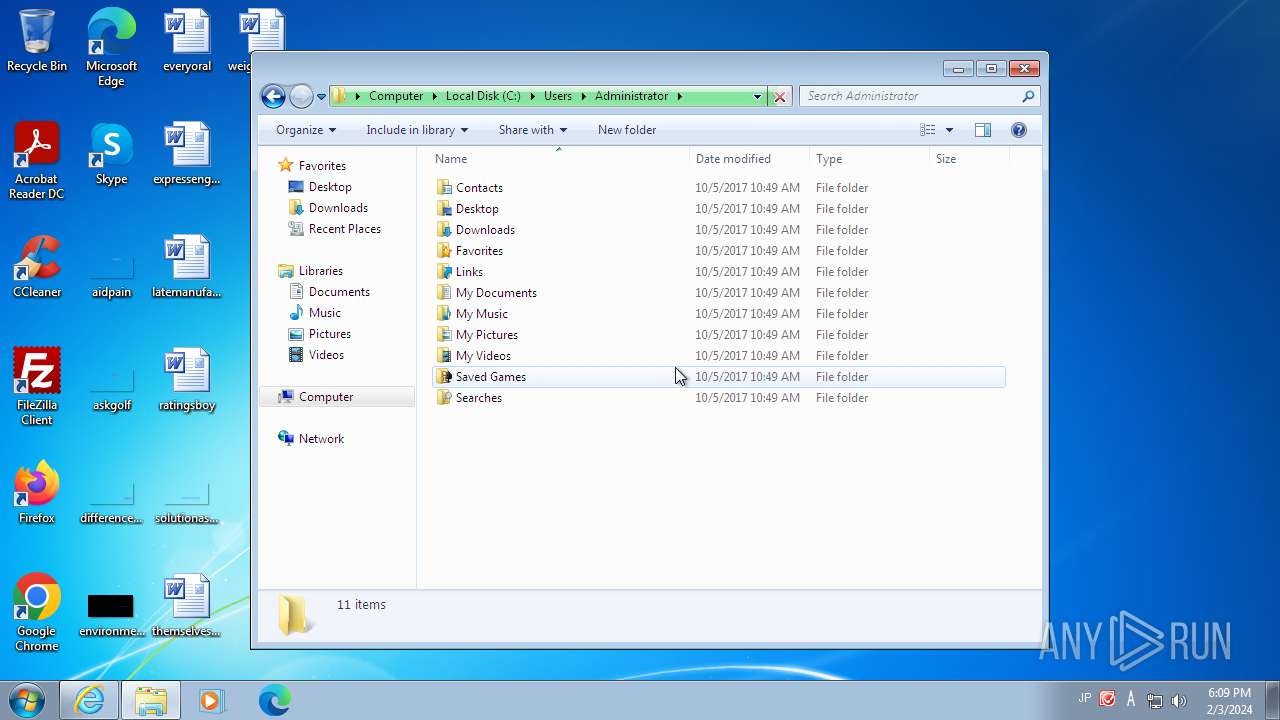Open the recent locations dropdown arrow
This screenshot has width=1280, height=720.
[x=321, y=97]
